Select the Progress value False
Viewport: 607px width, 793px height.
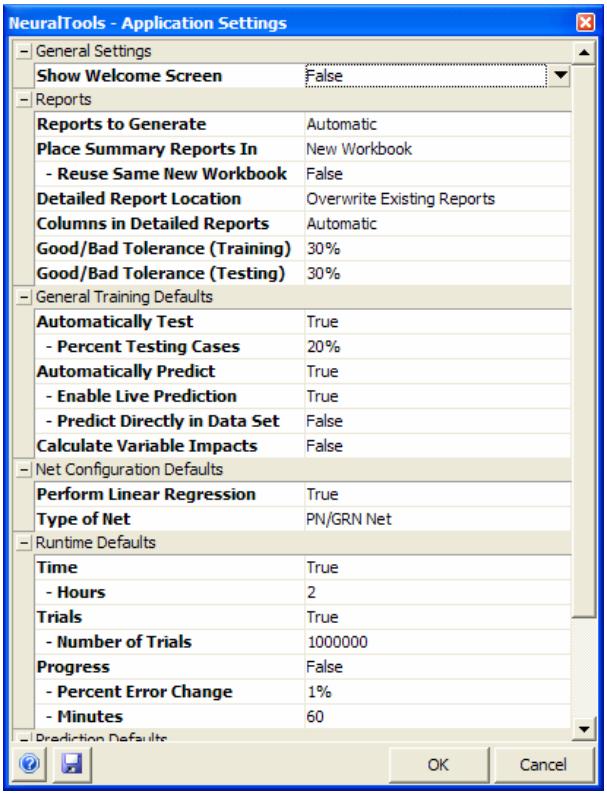[438, 667]
